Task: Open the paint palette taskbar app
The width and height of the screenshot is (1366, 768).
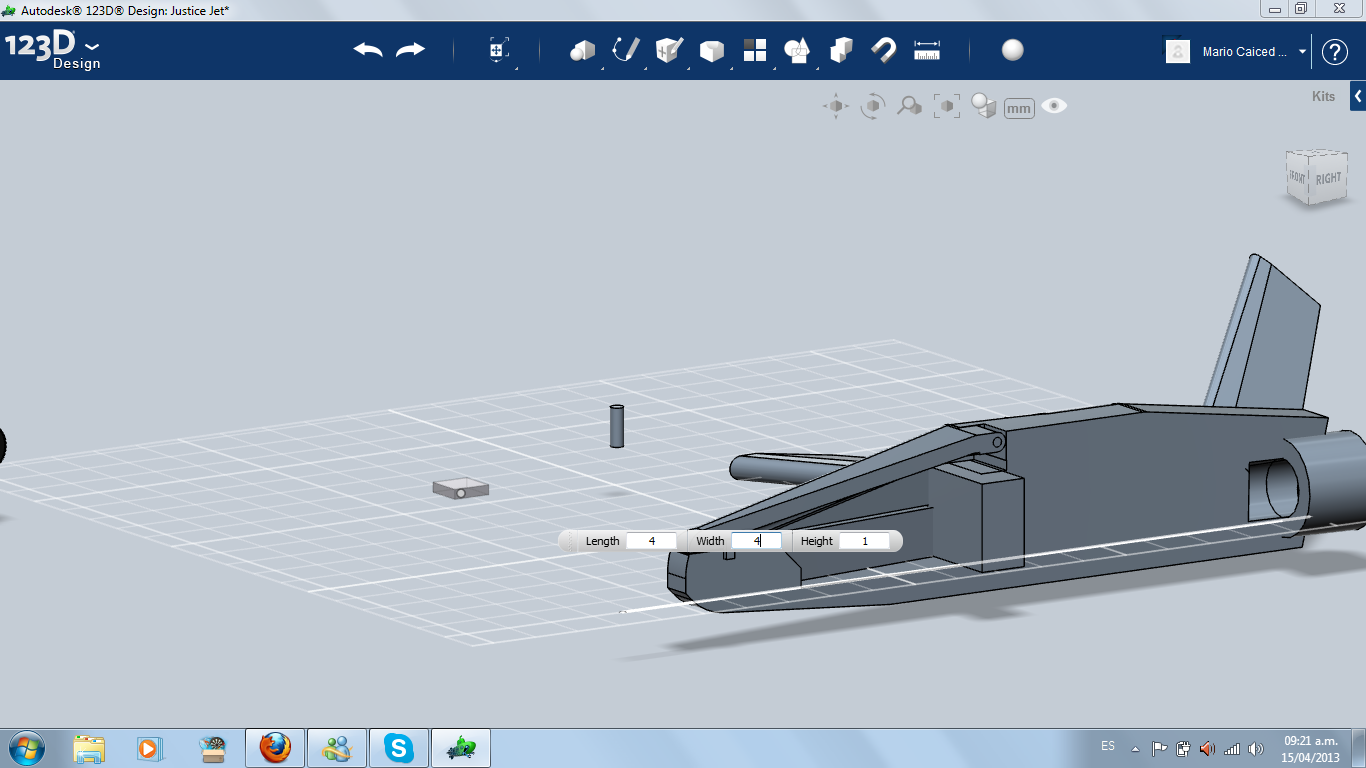Action: coord(213,748)
